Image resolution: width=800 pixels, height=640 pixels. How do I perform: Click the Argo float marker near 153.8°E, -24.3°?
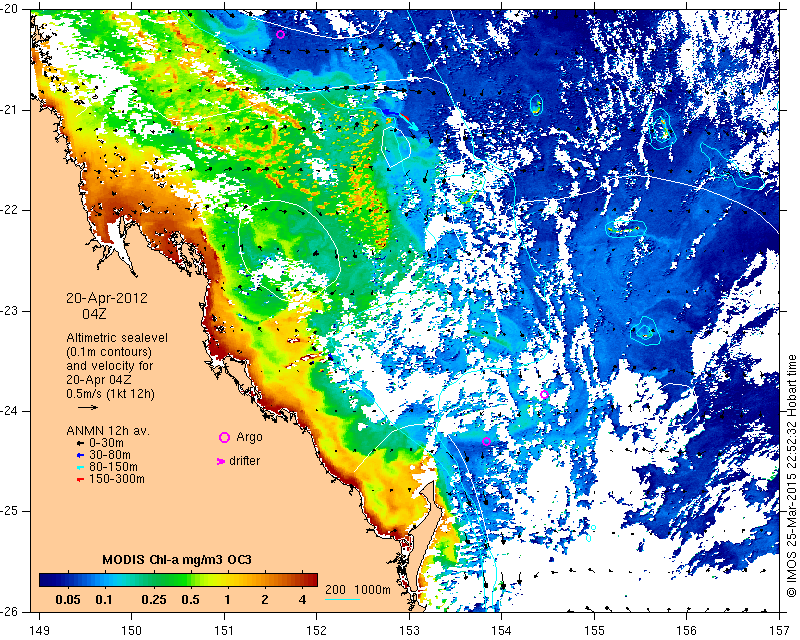pos(486,441)
